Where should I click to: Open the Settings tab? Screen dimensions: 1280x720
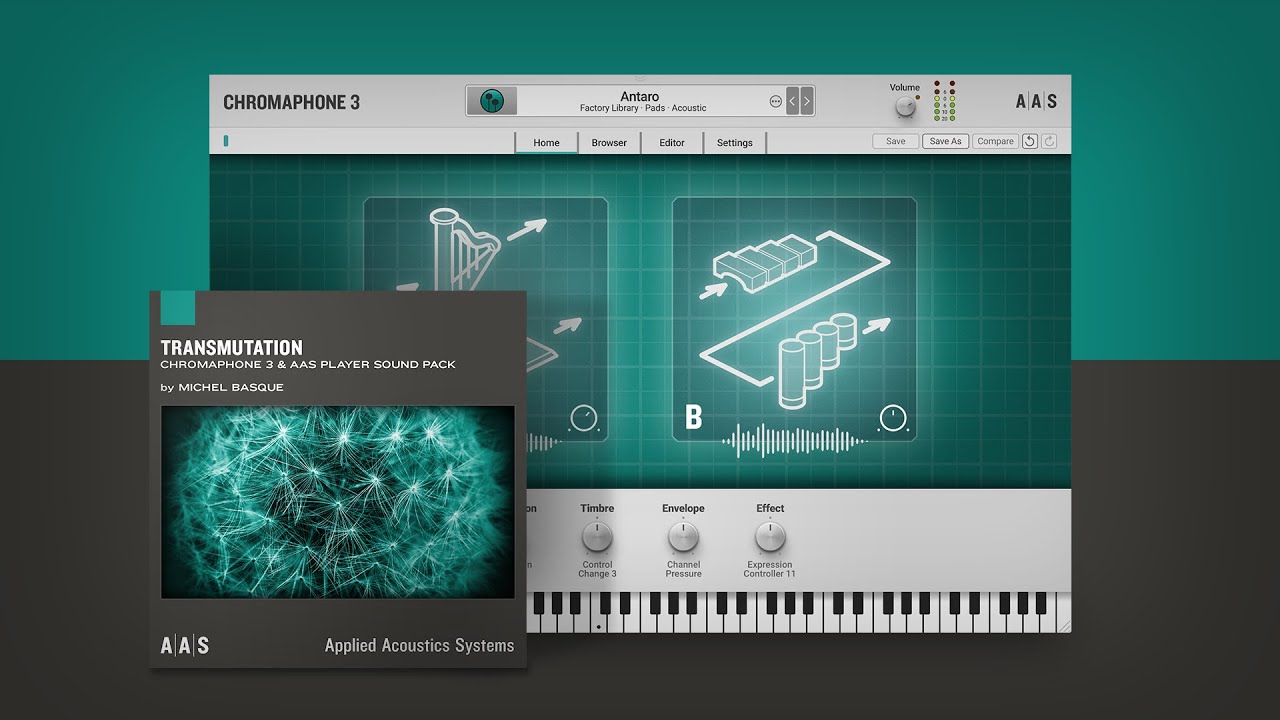[x=735, y=142]
